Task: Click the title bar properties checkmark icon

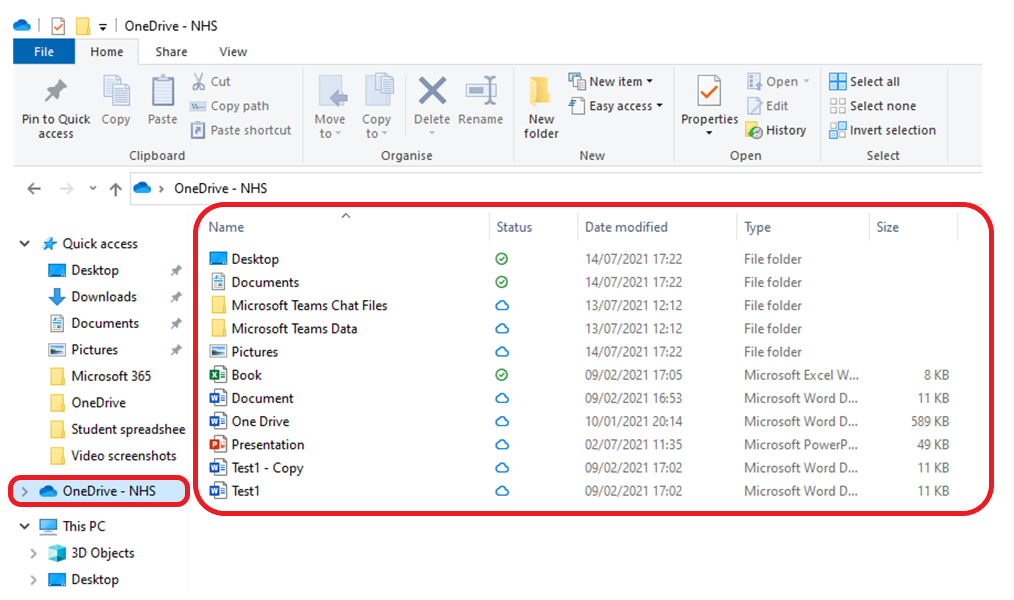Action: click(x=58, y=26)
